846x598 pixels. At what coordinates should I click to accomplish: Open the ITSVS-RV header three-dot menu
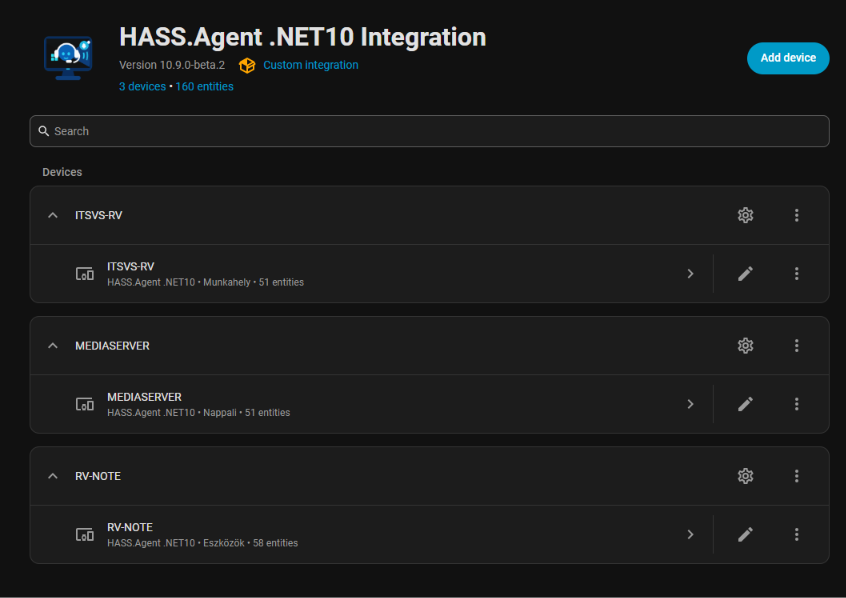[796, 215]
